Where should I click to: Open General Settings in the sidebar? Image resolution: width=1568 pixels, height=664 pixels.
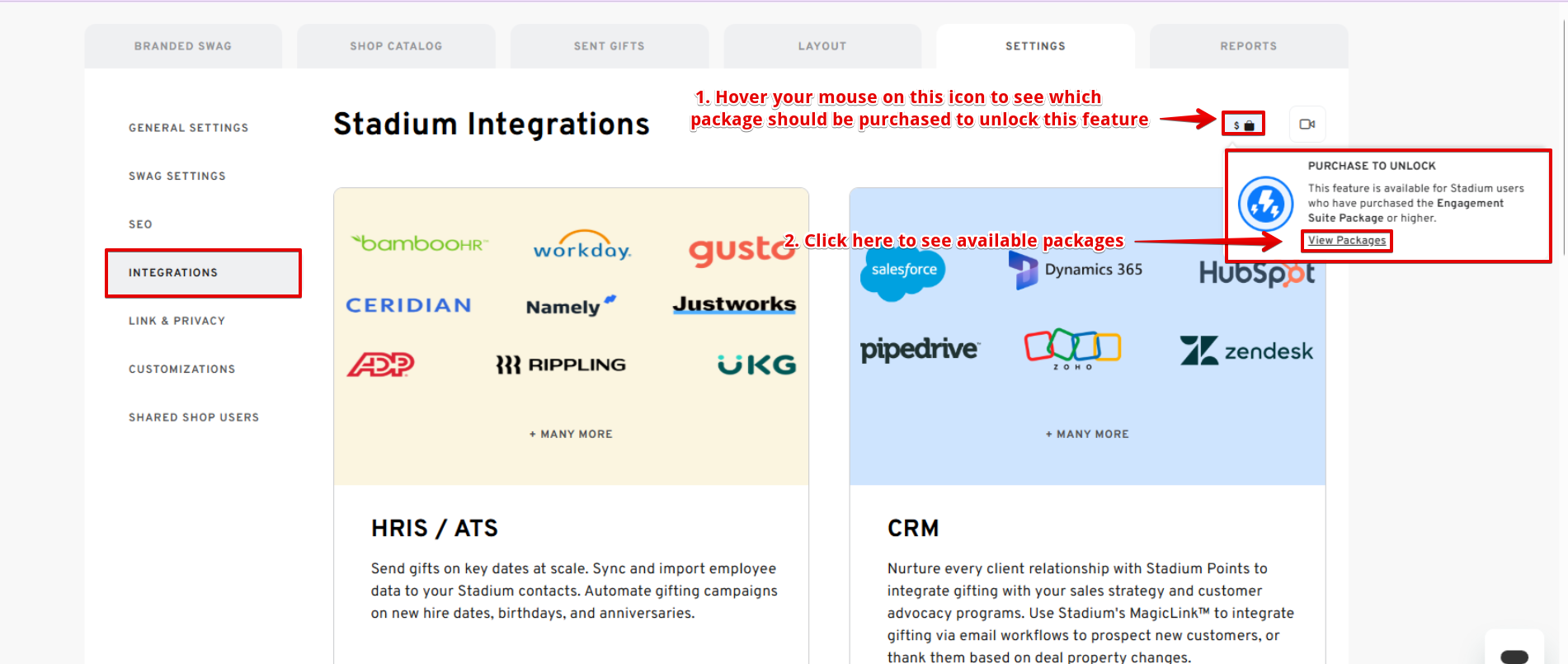click(188, 128)
